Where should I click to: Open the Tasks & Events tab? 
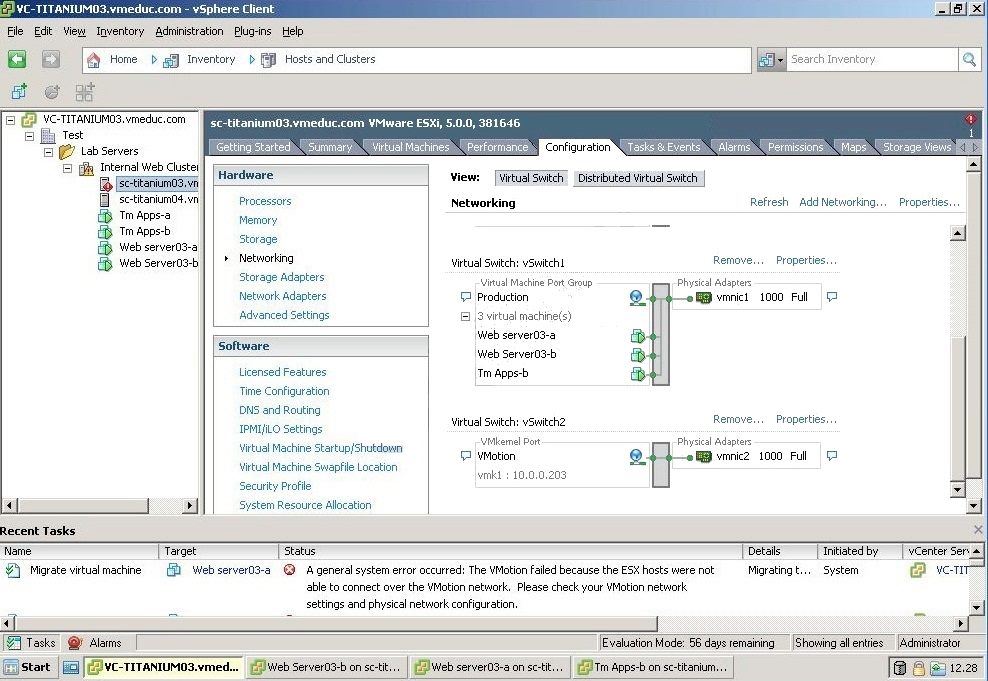tap(663, 147)
